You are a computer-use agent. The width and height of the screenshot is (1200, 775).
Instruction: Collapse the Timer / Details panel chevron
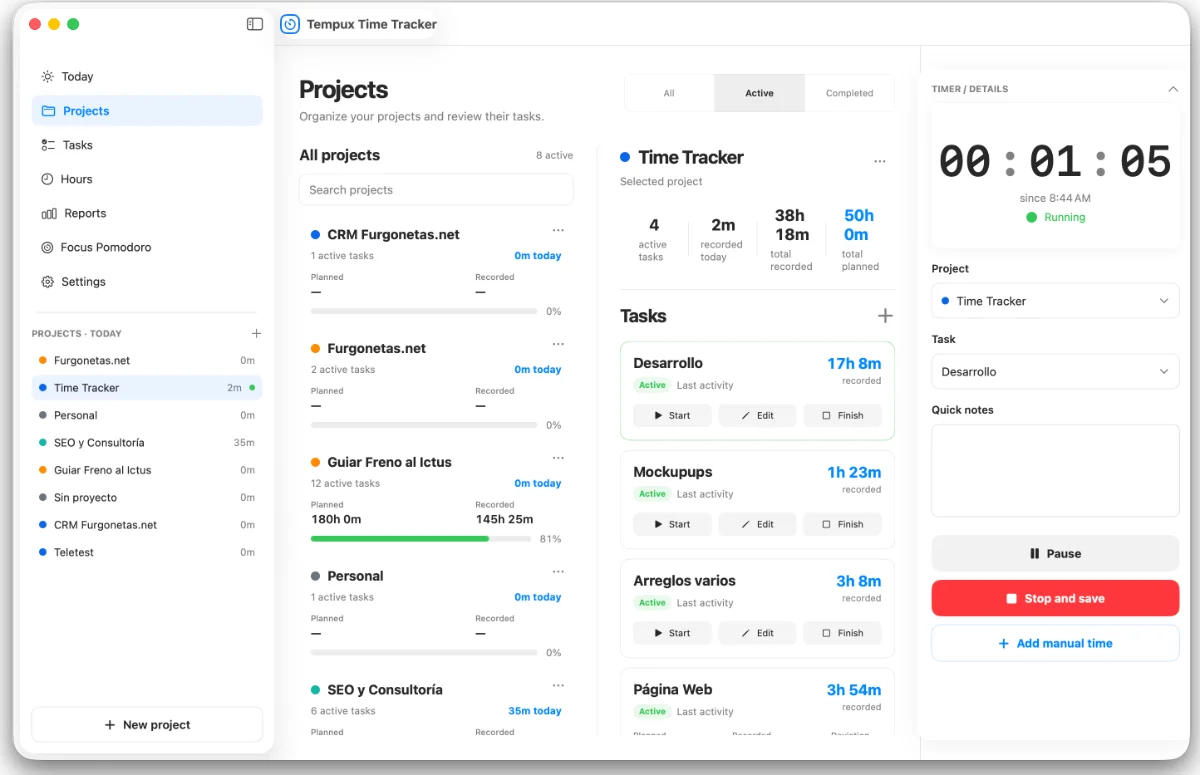click(x=1173, y=89)
